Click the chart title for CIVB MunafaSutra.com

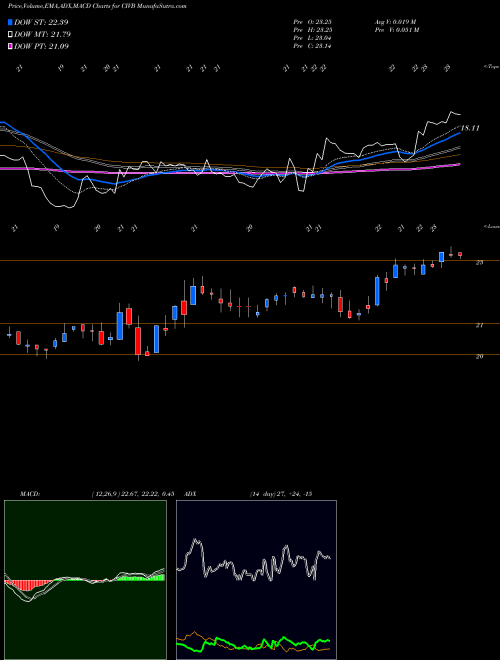point(97,6)
